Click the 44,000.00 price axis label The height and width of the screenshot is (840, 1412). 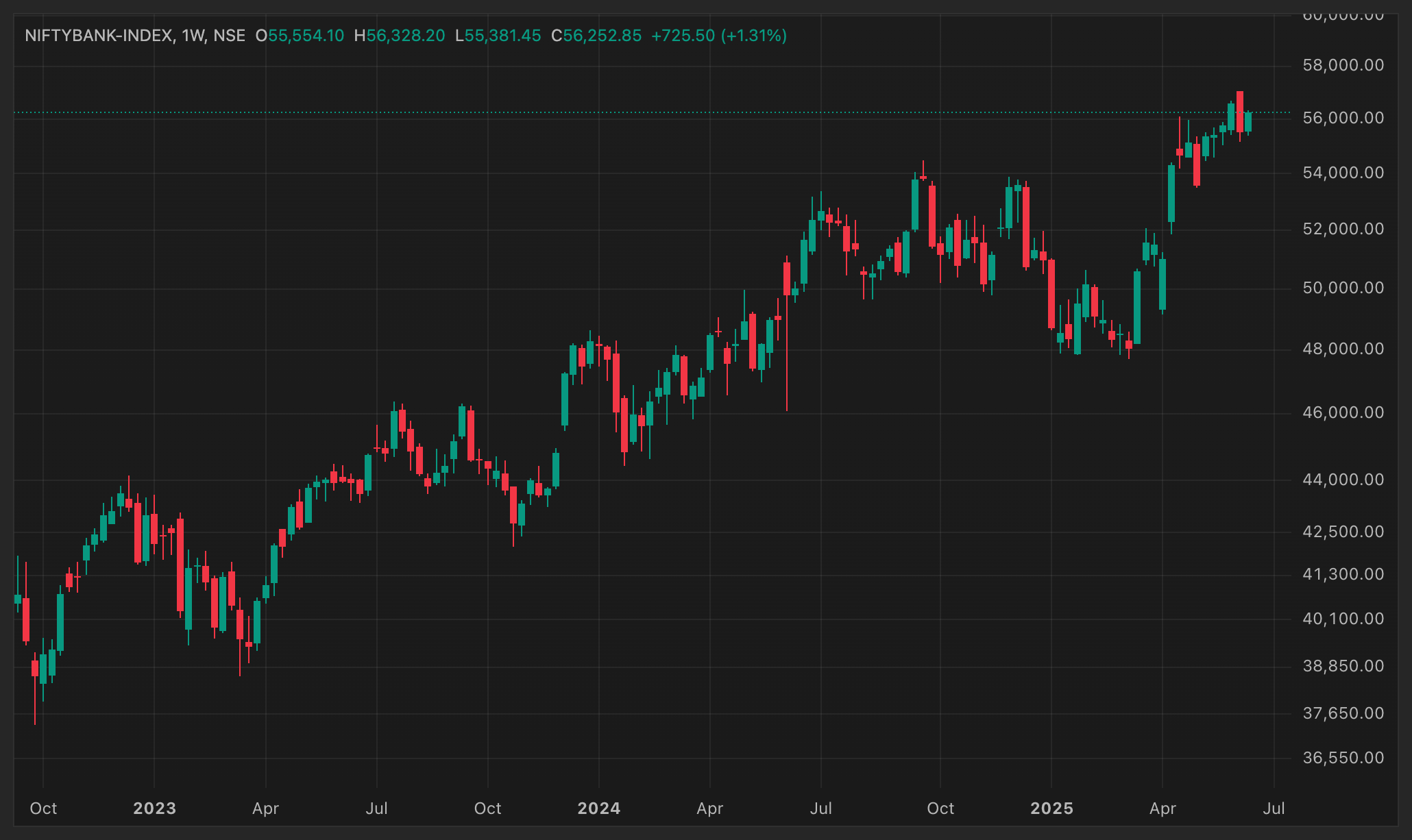point(1343,480)
